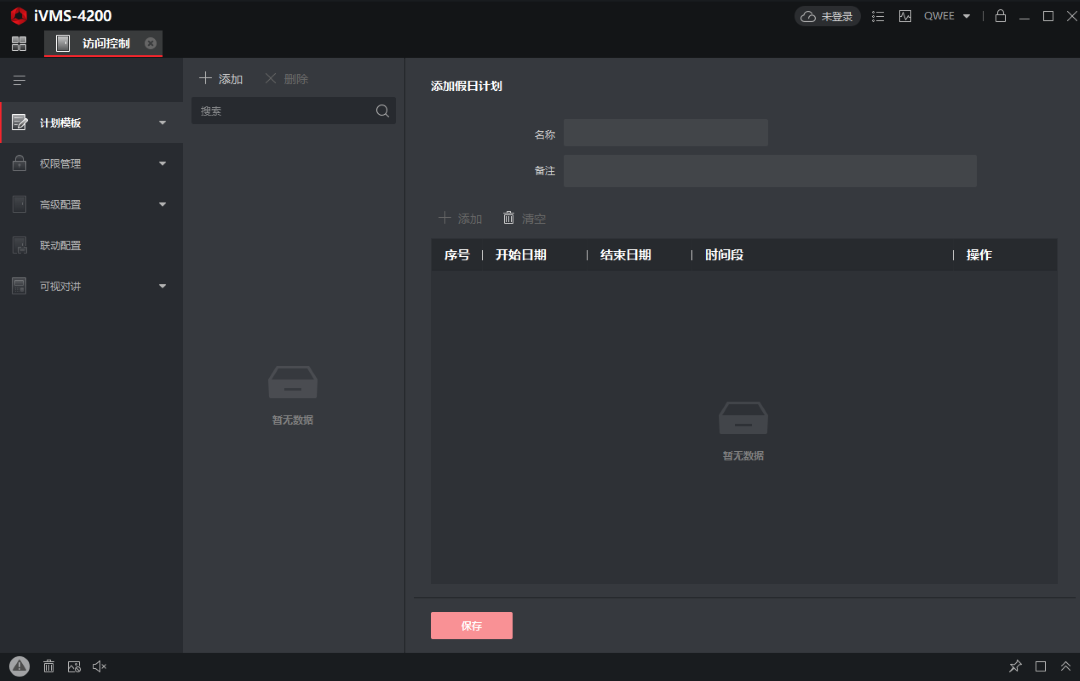Click the 未登录 login status pill
The image size is (1080, 681).
coord(827,16)
